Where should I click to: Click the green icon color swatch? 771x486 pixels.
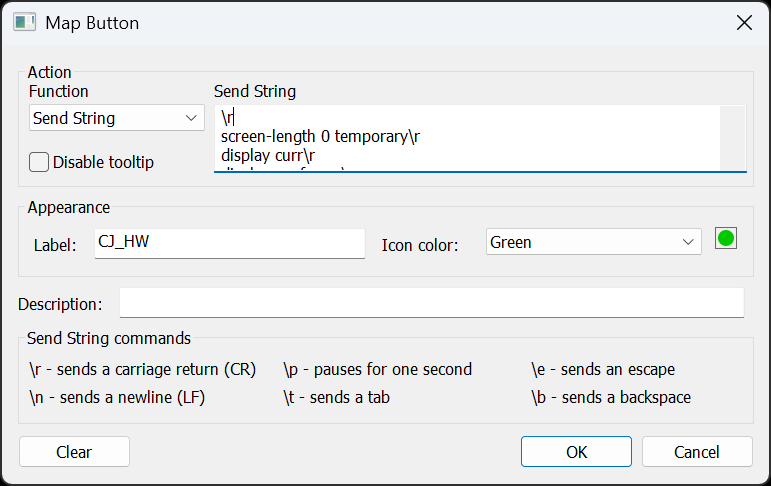click(726, 239)
